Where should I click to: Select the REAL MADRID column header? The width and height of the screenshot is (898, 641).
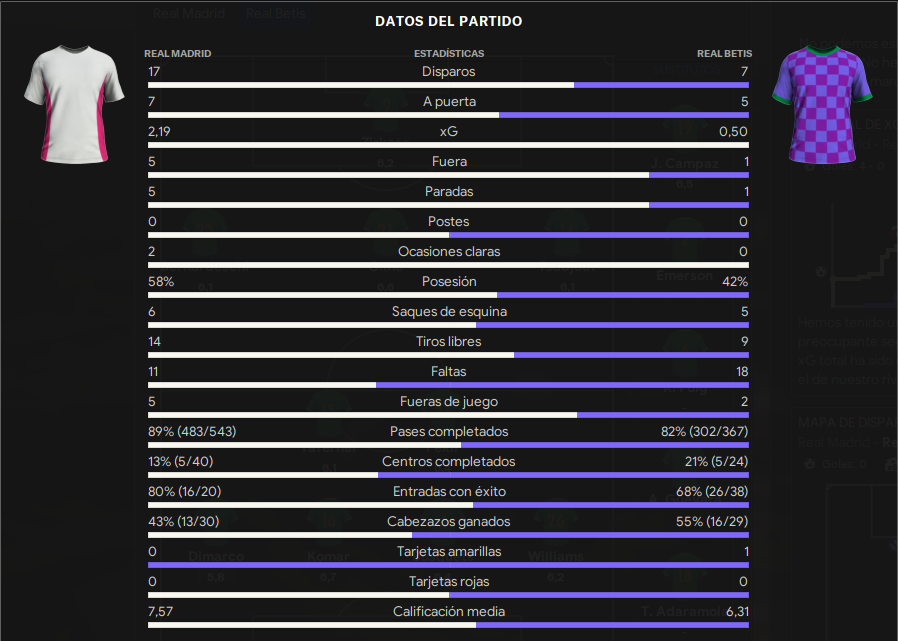pos(178,53)
